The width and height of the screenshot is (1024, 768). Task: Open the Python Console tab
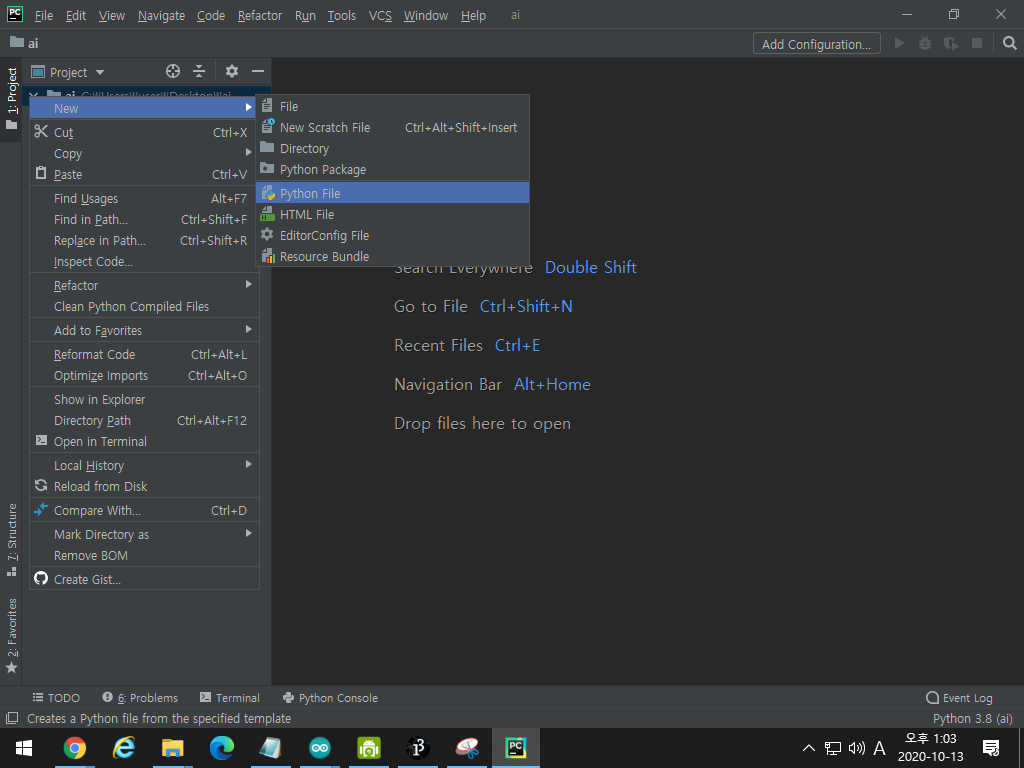(x=330, y=697)
